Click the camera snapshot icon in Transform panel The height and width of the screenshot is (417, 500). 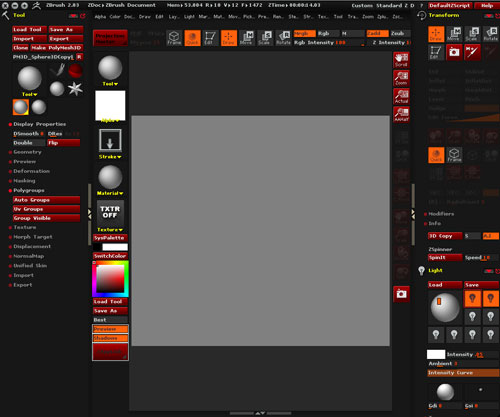[x=454, y=52]
